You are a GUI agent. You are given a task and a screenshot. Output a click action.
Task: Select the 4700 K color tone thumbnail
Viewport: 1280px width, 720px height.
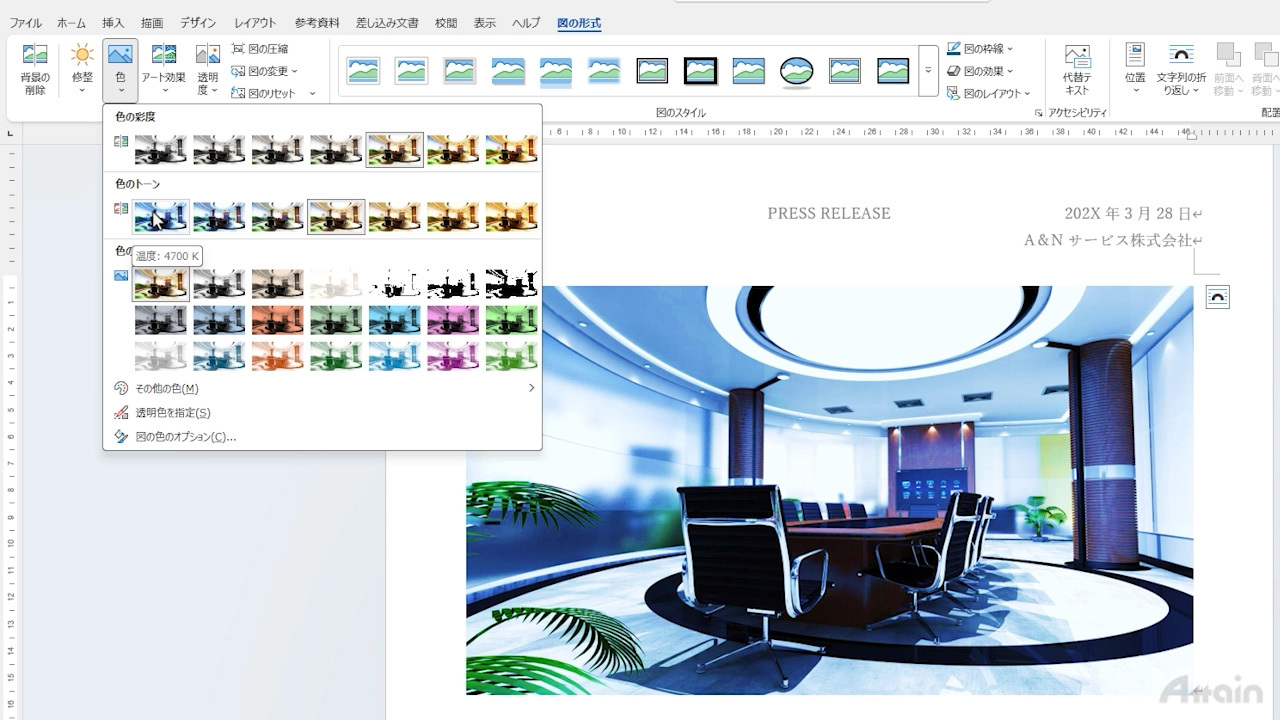pyautogui.click(x=161, y=216)
